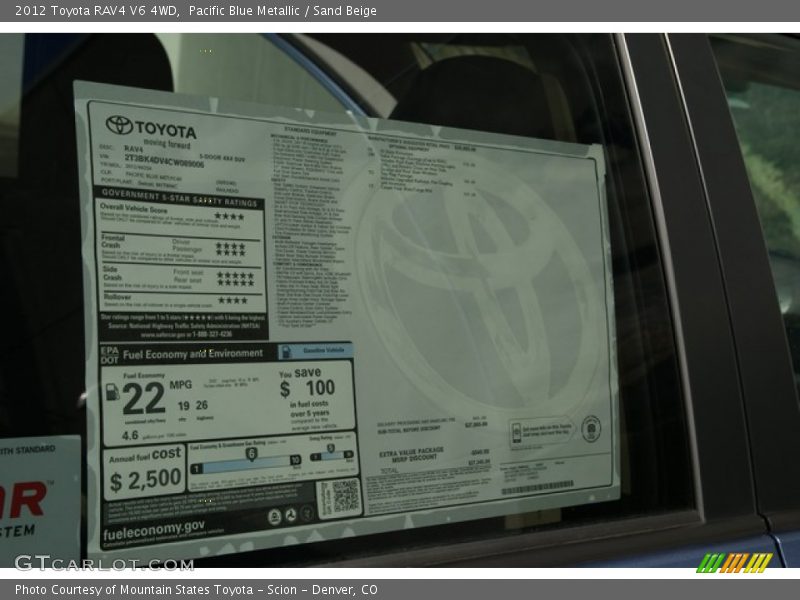The height and width of the screenshot is (600, 800).
Task: Click the 'Rollover' label
Action: click(x=117, y=297)
